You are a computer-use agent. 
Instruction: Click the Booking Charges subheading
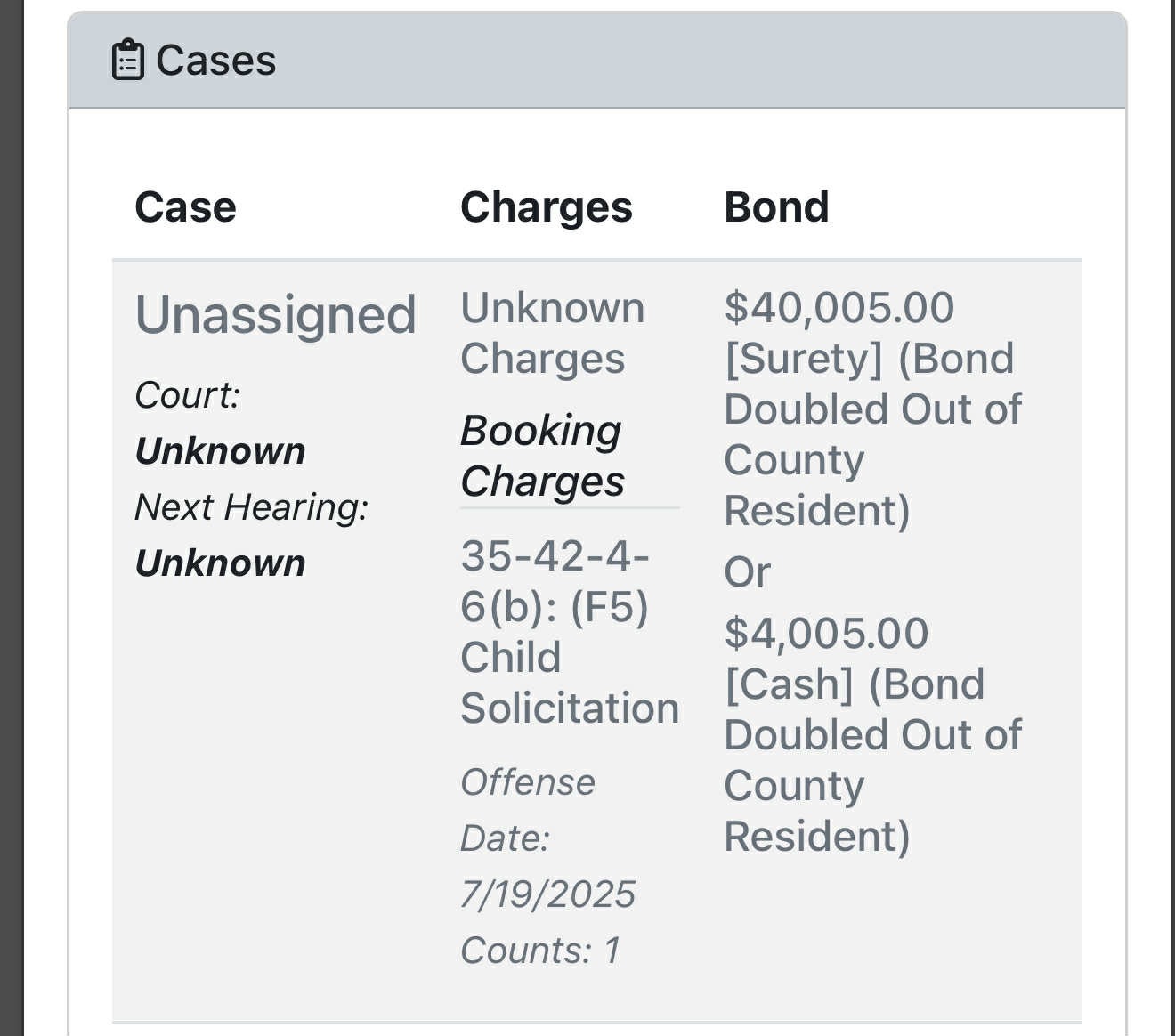click(x=542, y=457)
